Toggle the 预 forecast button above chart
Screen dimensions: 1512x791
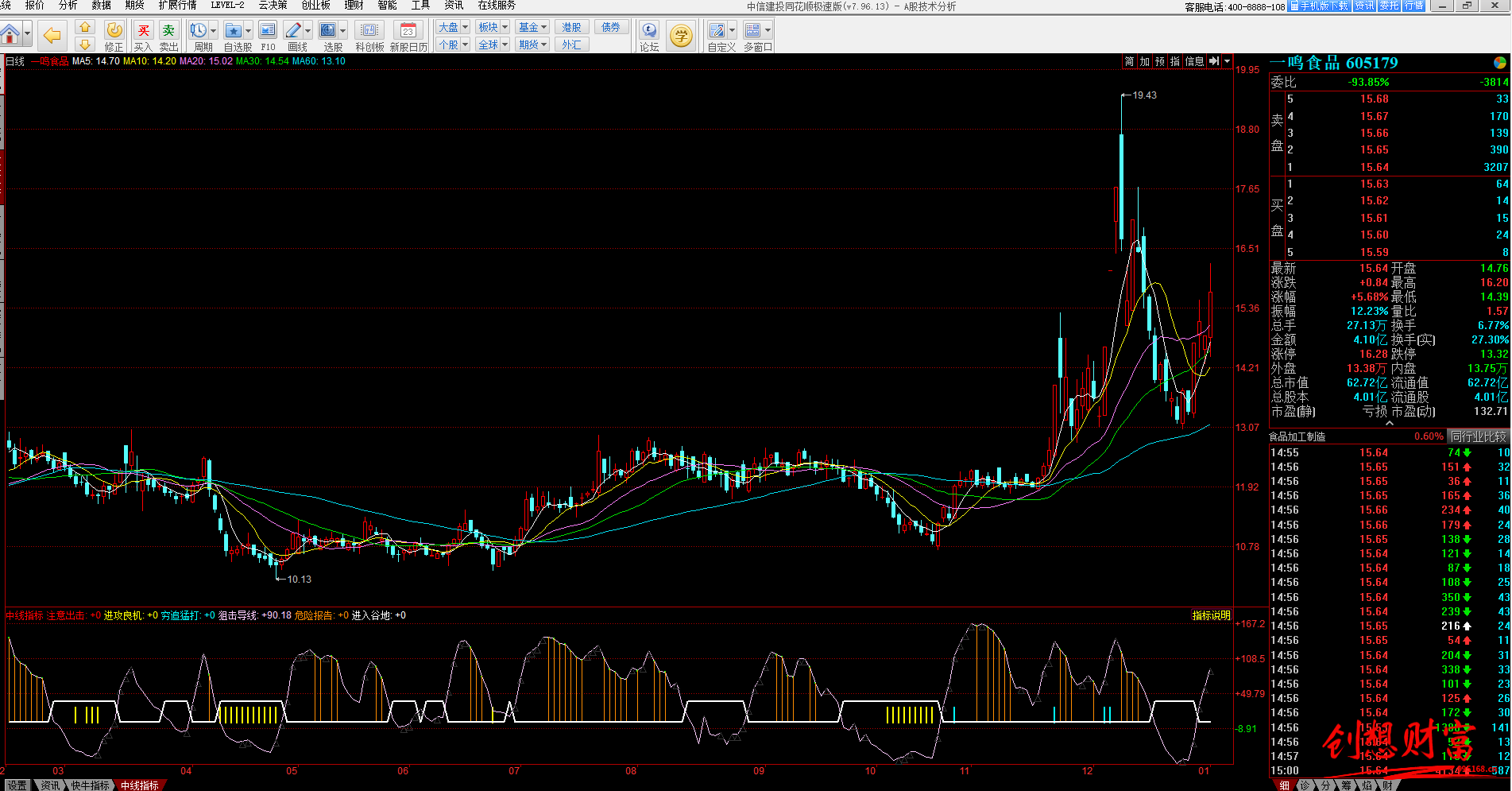1160,61
